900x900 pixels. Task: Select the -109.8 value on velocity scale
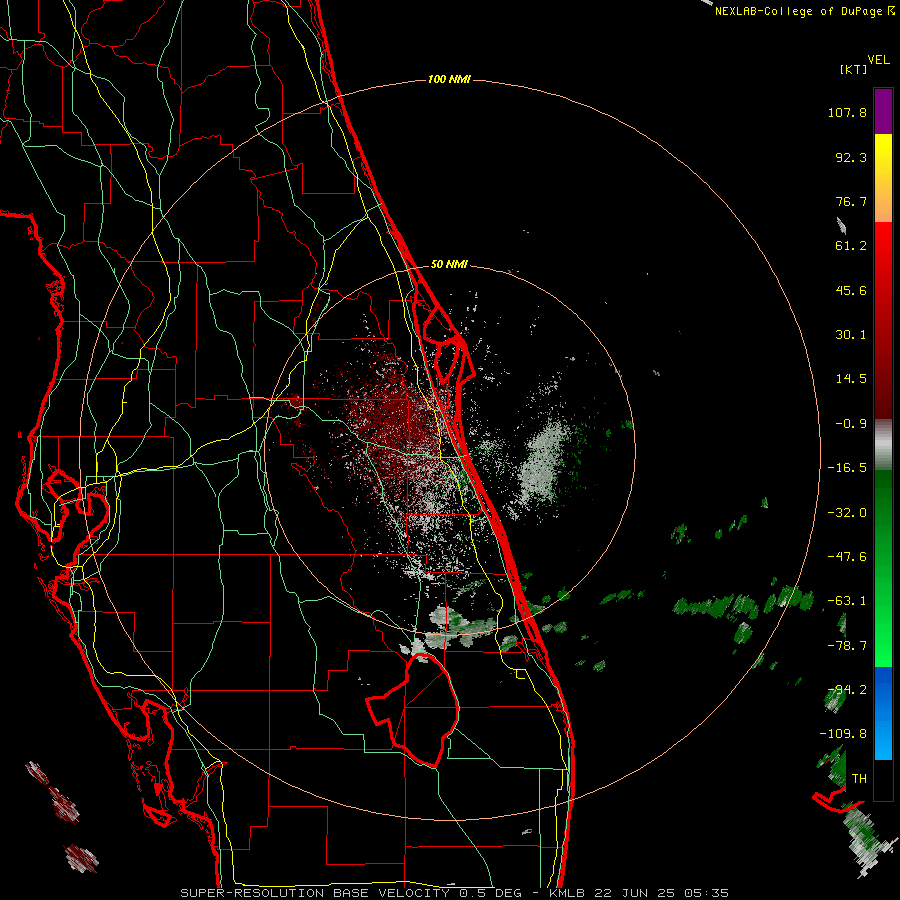[843, 734]
